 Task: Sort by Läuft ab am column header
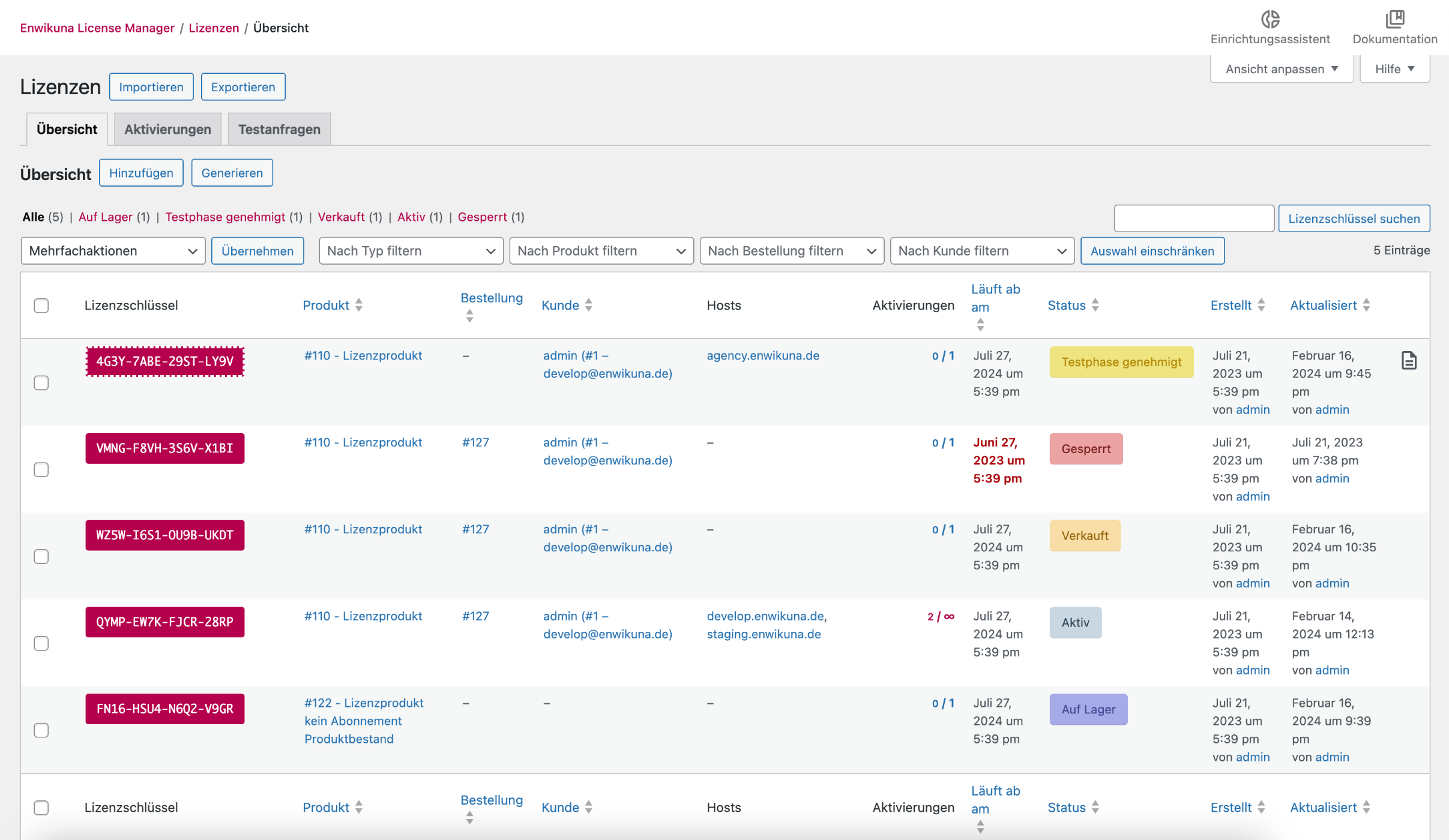coord(995,306)
